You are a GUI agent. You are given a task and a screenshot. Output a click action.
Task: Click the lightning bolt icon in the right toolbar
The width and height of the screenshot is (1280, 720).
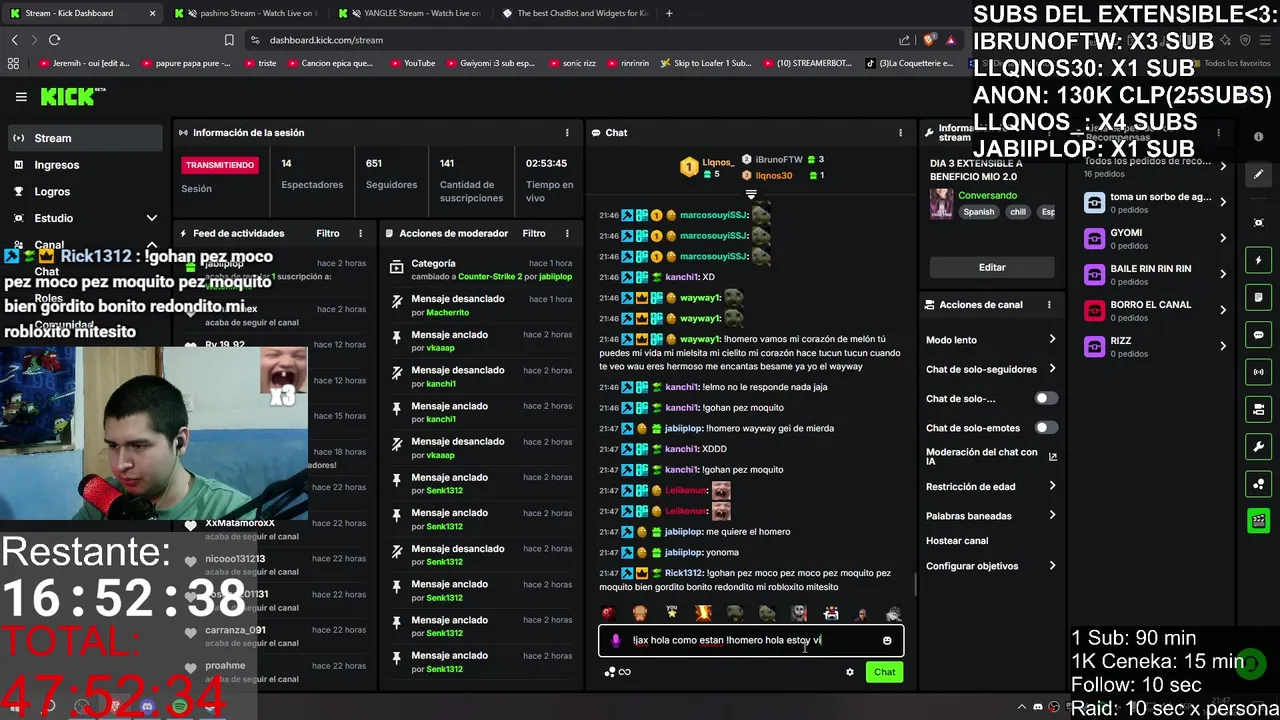(1259, 260)
